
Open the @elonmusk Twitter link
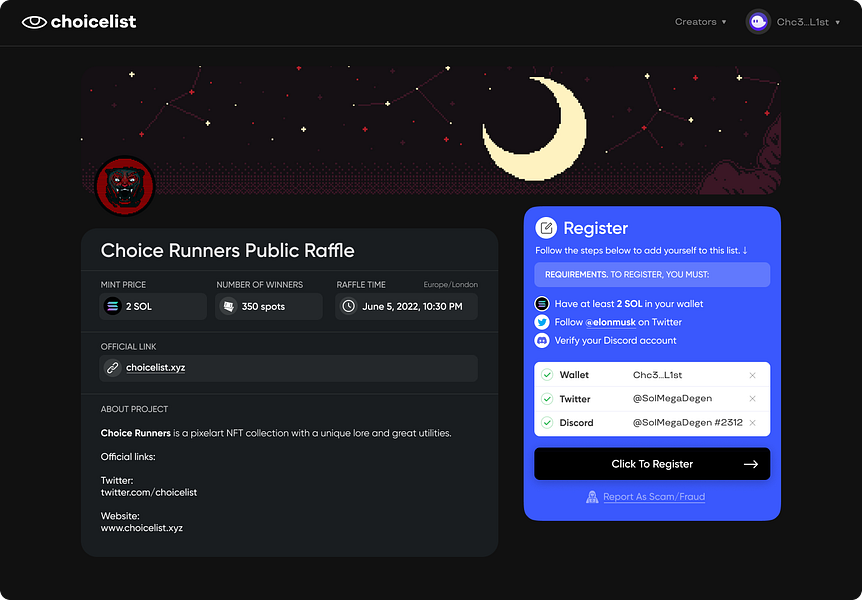[x=610, y=322]
